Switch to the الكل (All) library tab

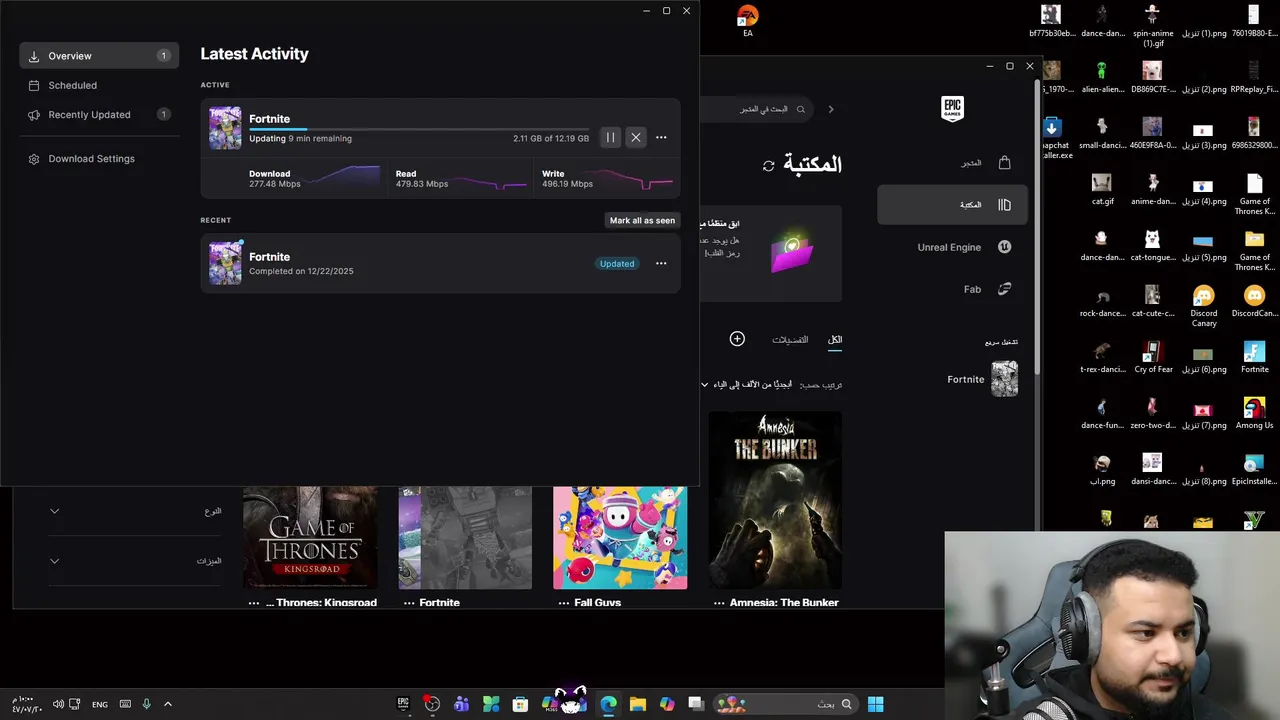coord(835,340)
